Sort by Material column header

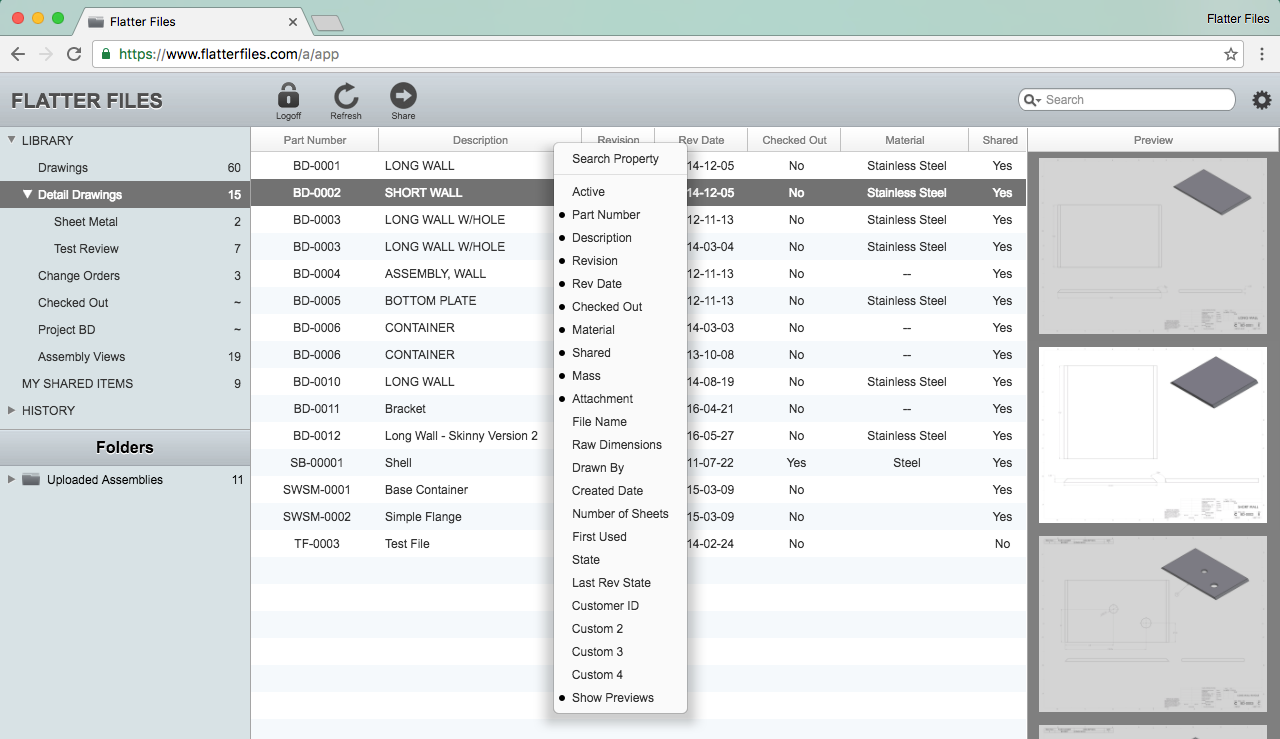click(x=905, y=140)
